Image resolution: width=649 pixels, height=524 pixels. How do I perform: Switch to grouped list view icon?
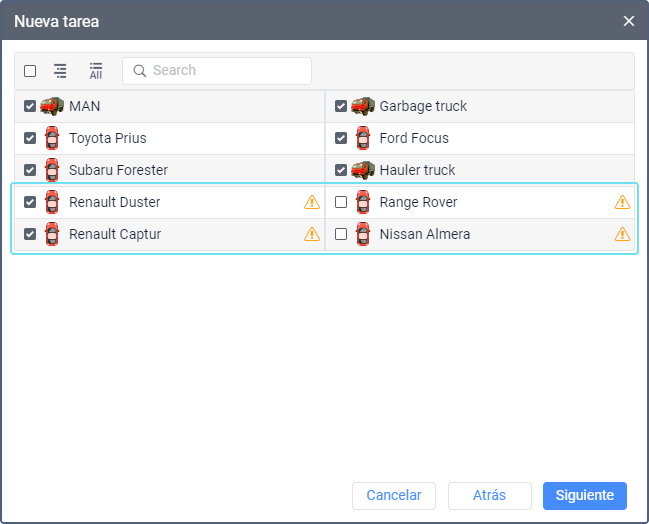pos(61,71)
